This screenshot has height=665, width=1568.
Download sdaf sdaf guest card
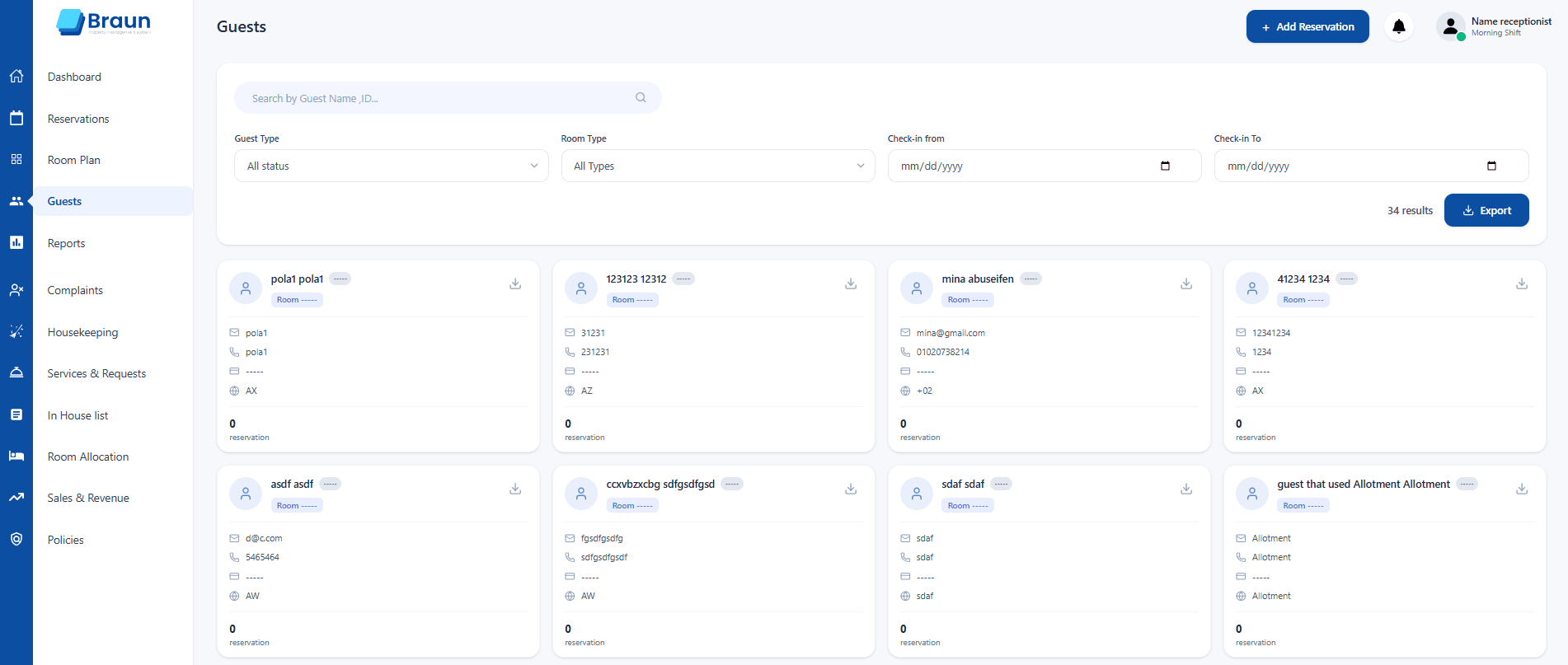click(x=1186, y=489)
